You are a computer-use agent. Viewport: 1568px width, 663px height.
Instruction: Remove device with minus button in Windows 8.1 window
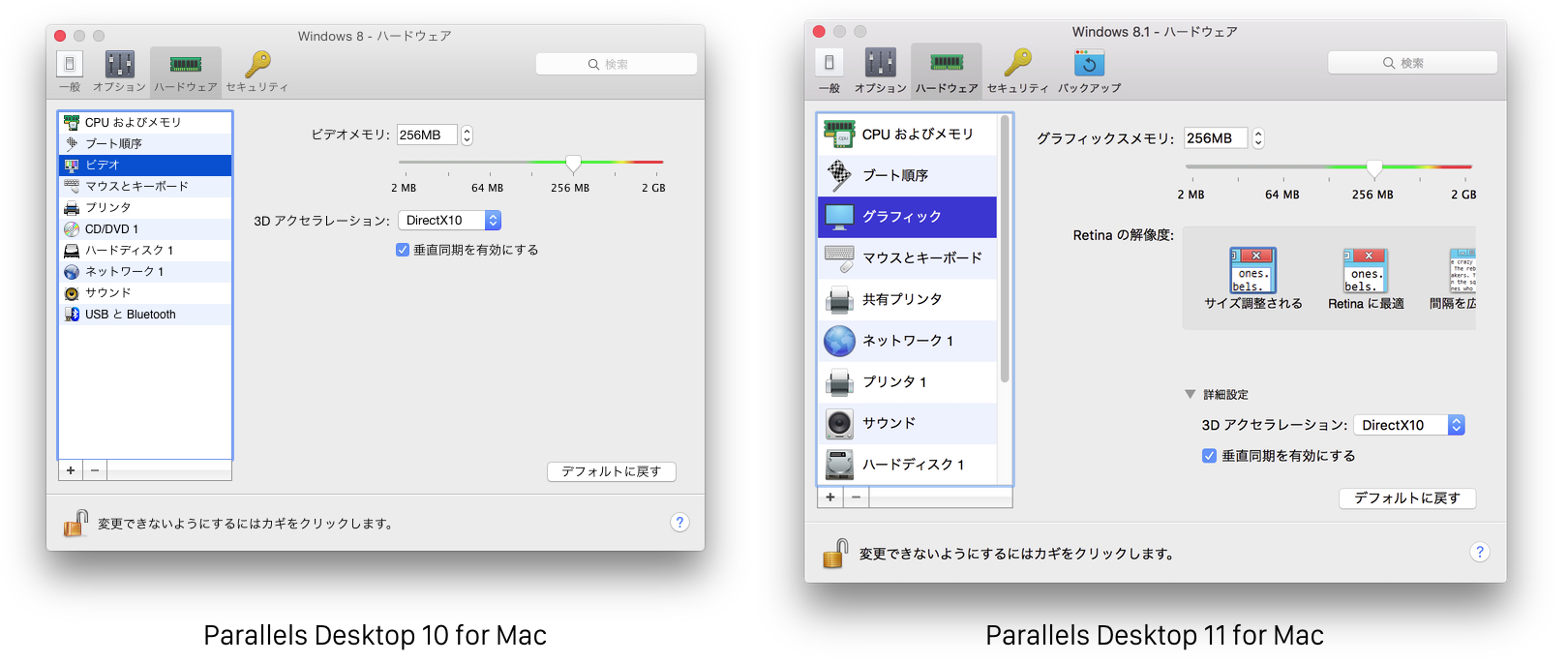coord(857,497)
